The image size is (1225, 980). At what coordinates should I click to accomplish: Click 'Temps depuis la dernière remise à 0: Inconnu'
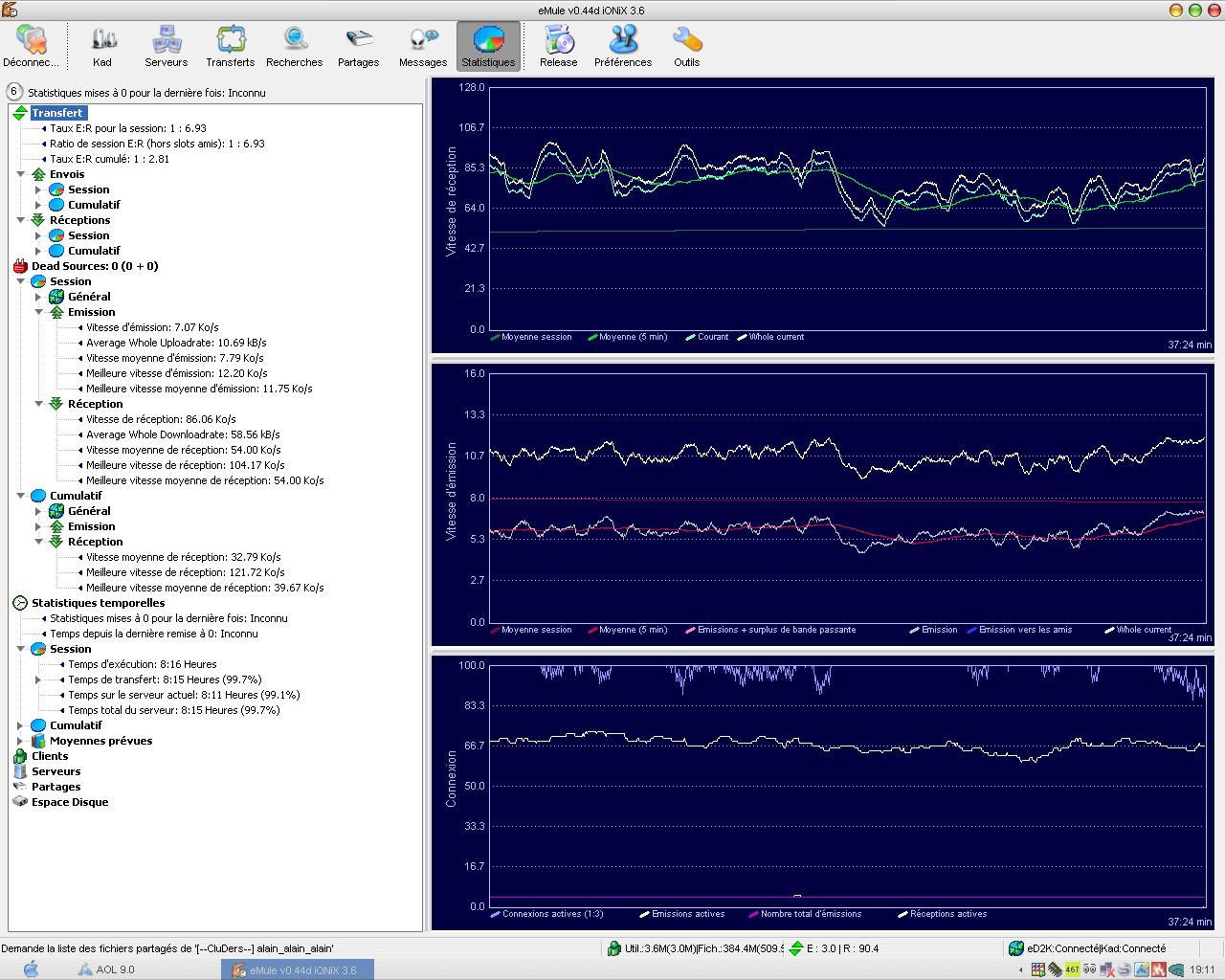tap(154, 634)
